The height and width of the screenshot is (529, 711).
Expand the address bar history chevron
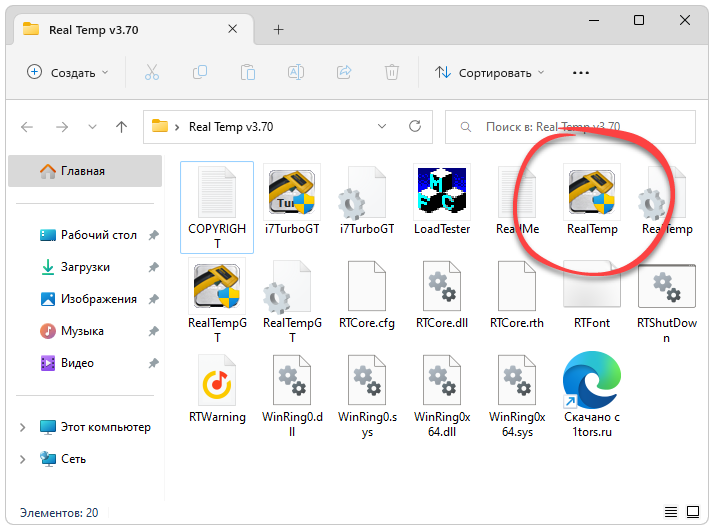click(382, 126)
